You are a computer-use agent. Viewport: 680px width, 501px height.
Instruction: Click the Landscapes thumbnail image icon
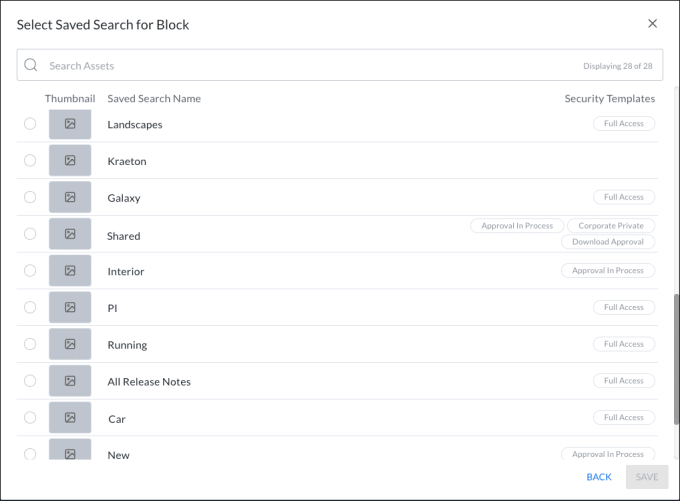70,124
